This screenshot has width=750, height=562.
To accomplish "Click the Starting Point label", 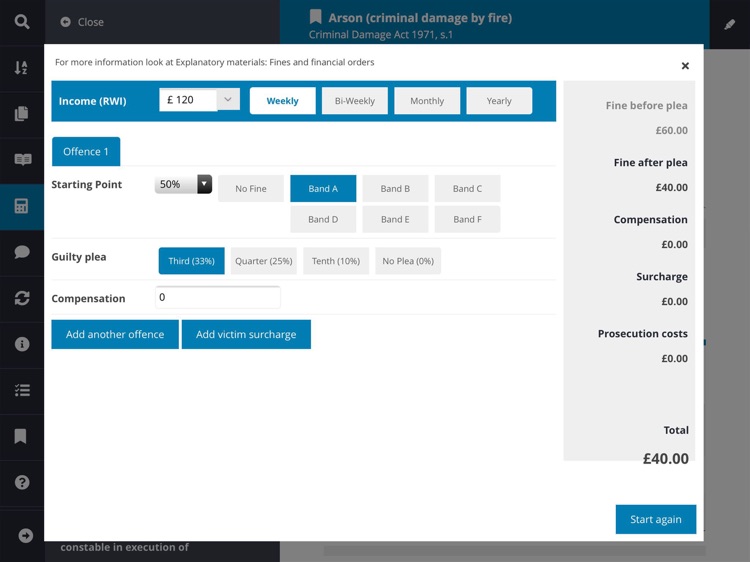I will coord(87,185).
